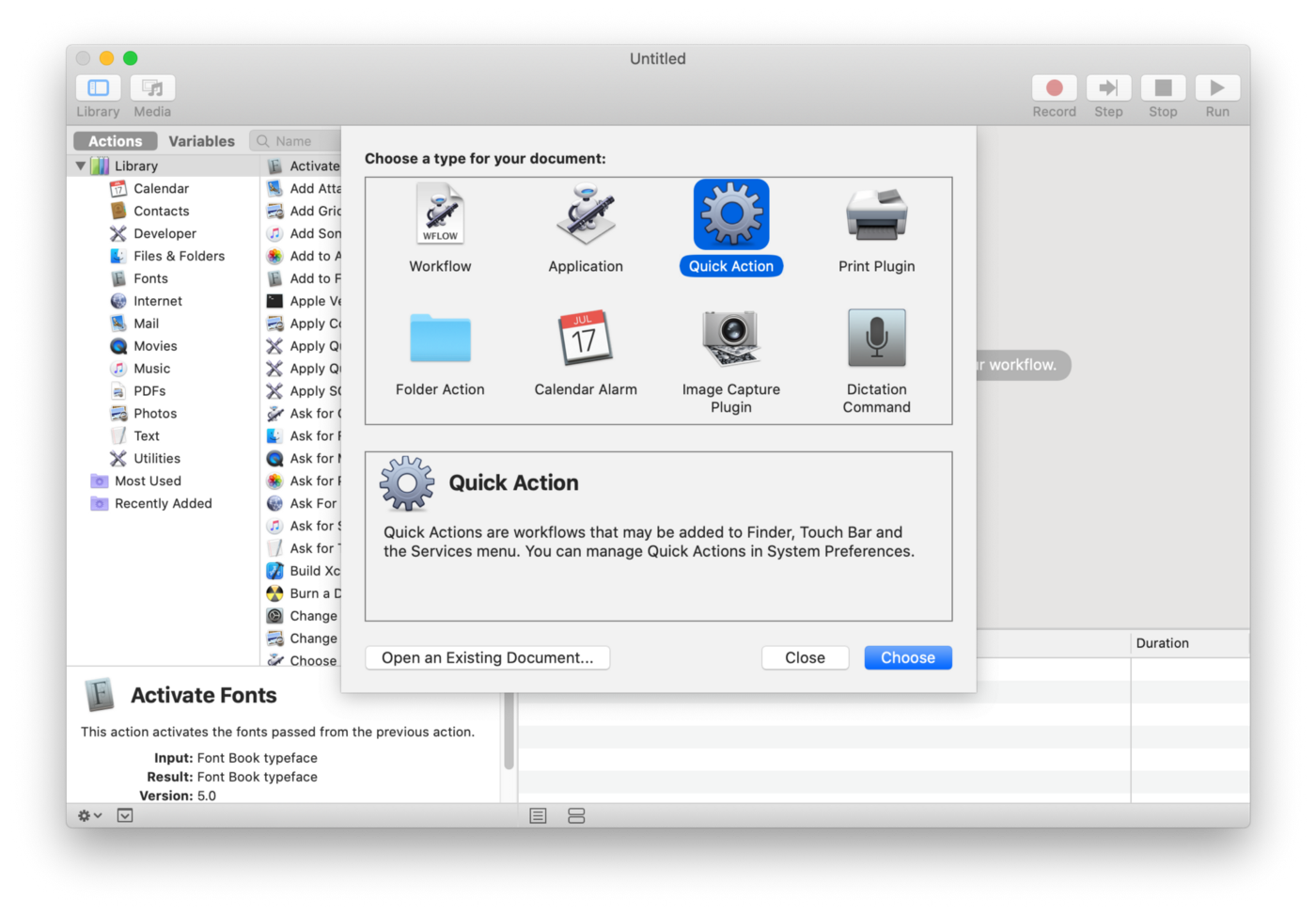
Task: Collapse the Library disclosure triangle
Action: (81, 166)
